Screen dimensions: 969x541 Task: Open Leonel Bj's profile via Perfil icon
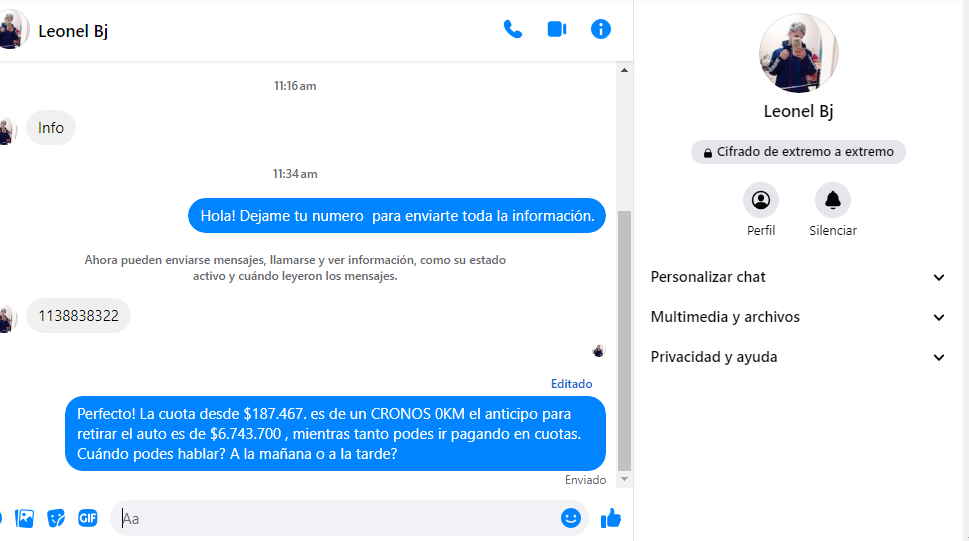click(x=761, y=201)
